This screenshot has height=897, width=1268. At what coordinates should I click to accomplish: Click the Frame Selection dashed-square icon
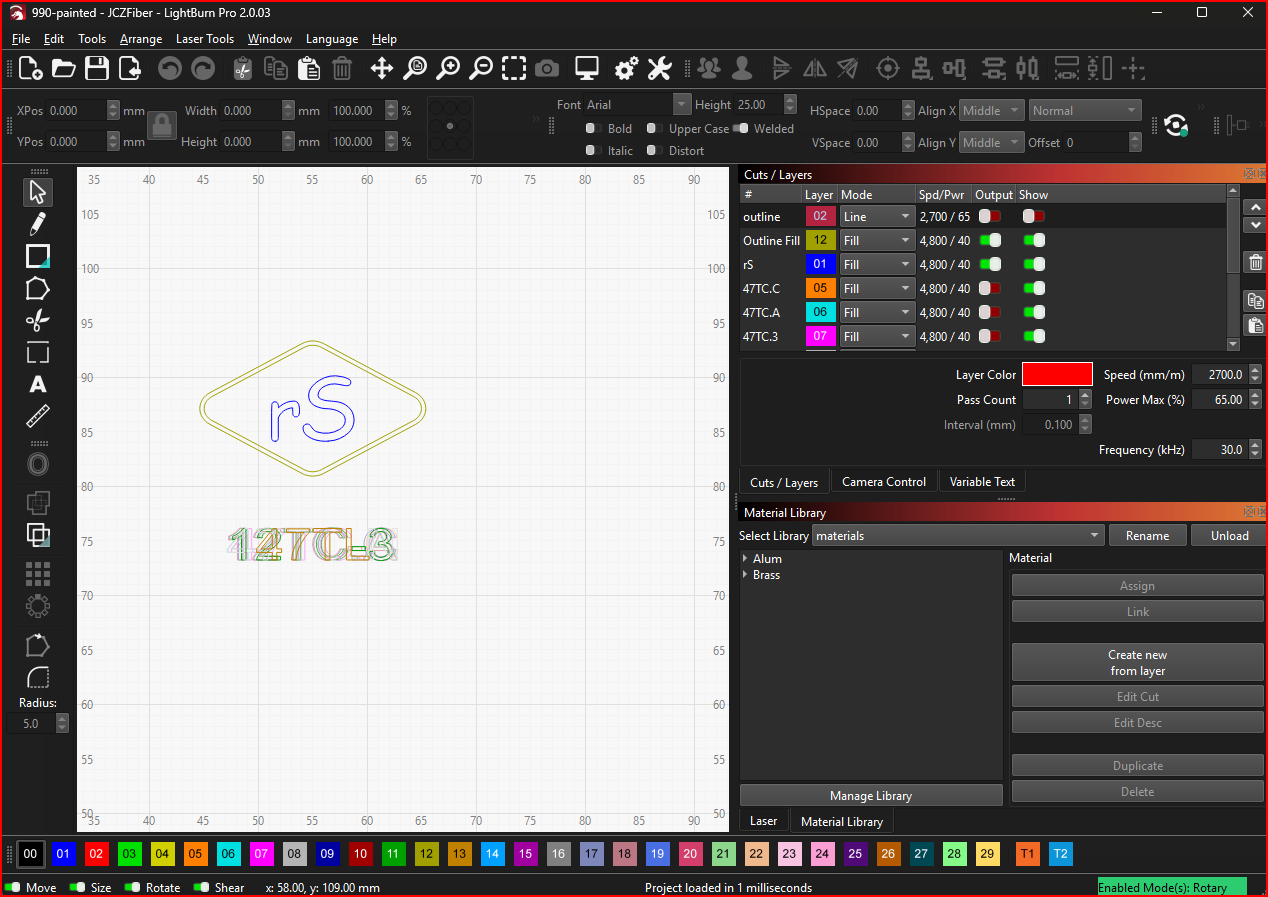(x=514, y=68)
